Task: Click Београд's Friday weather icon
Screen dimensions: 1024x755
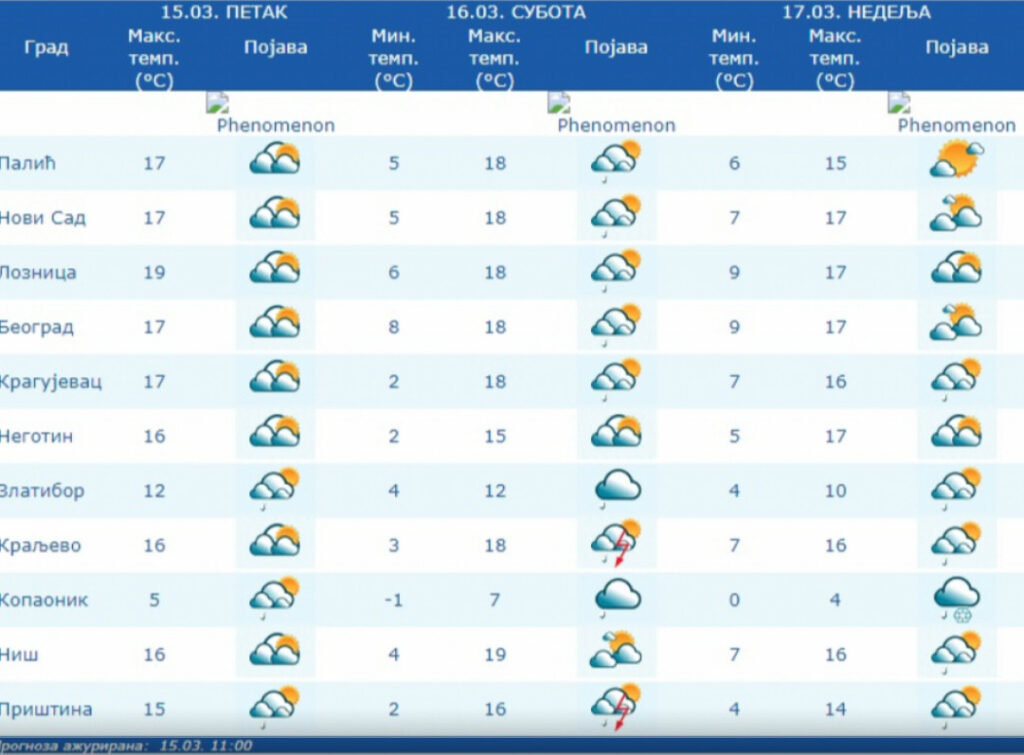Action: pos(275,323)
